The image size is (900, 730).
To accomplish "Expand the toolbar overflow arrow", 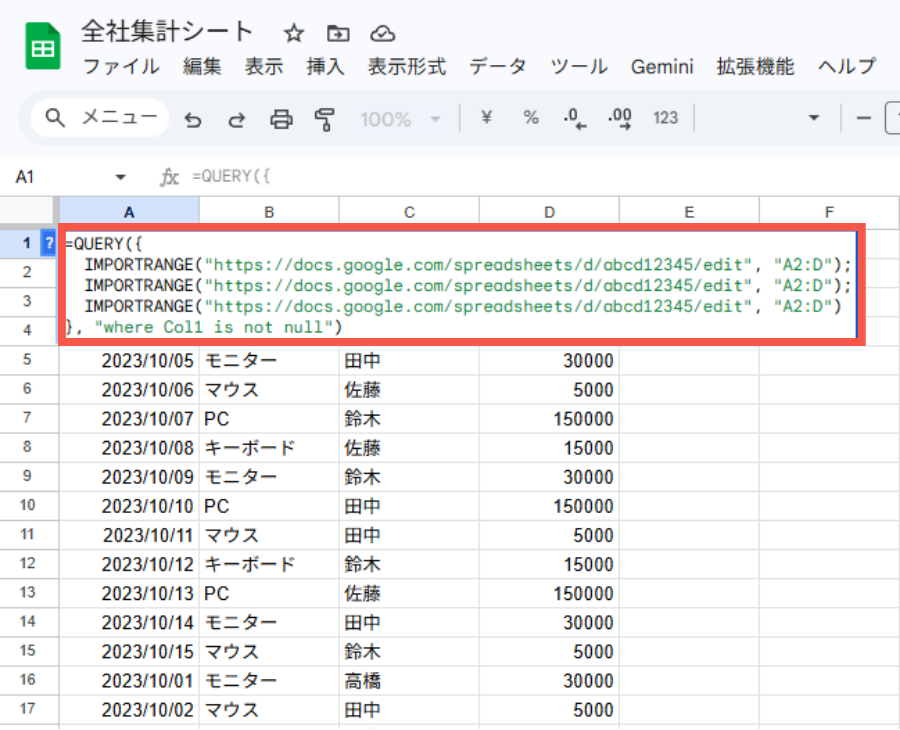I will point(813,118).
